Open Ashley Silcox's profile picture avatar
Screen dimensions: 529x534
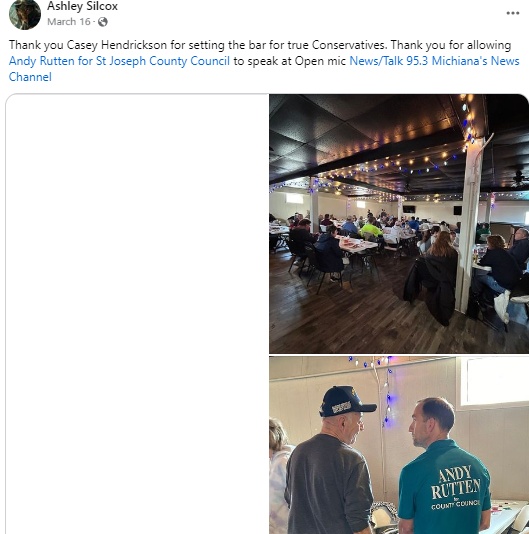[25, 14]
